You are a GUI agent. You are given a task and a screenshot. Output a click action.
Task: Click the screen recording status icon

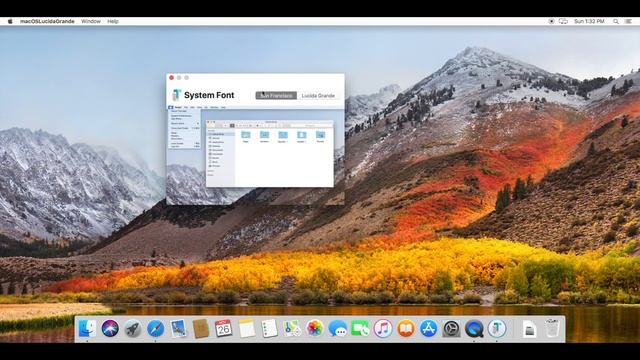(x=551, y=21)
